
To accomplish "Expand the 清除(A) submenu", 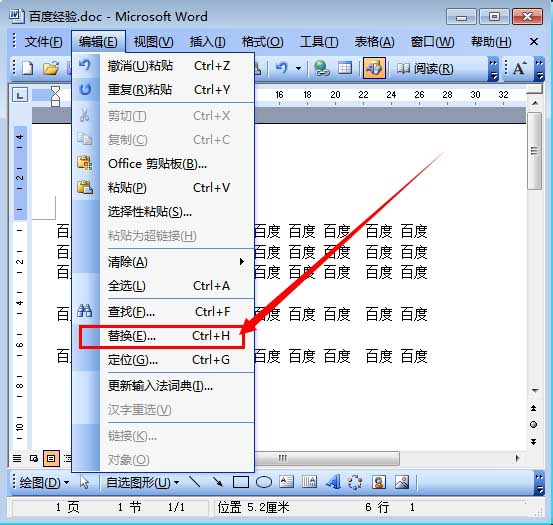I will tap(163, 262).
